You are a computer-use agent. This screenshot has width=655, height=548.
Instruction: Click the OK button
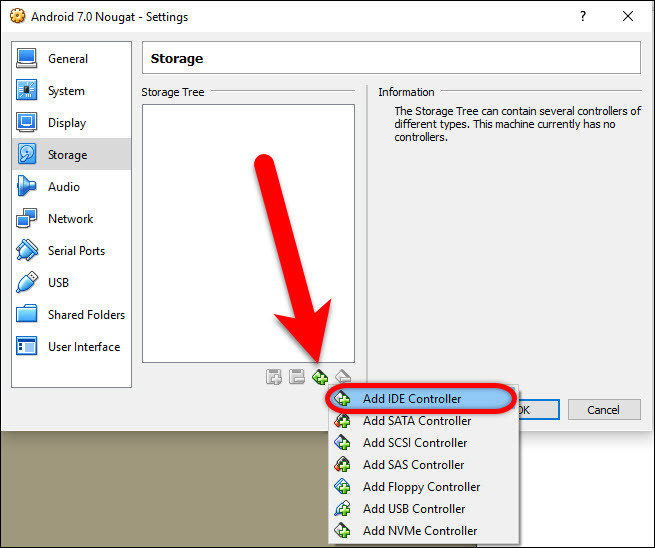pyautogui.click(x=538, y=410)
